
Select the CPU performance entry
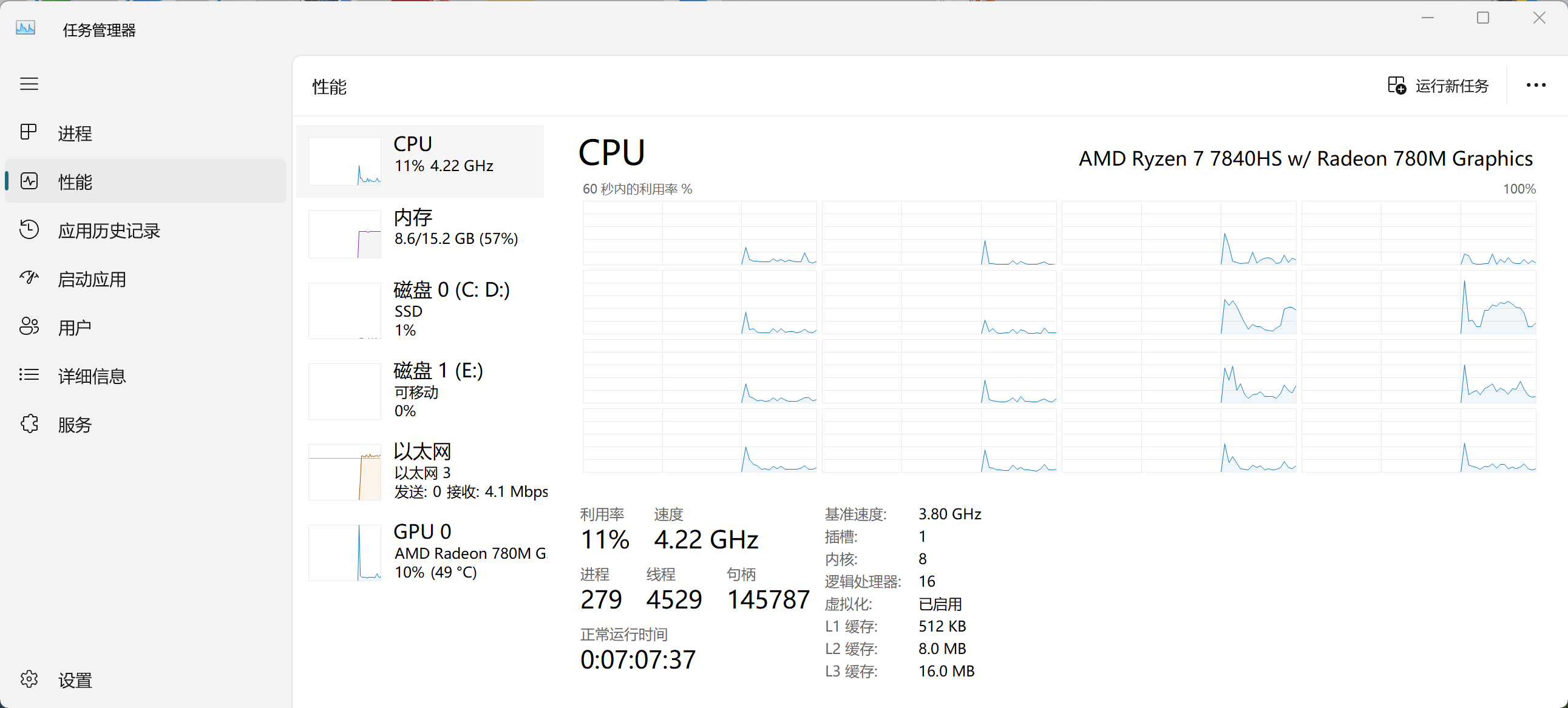pos(420,161)
